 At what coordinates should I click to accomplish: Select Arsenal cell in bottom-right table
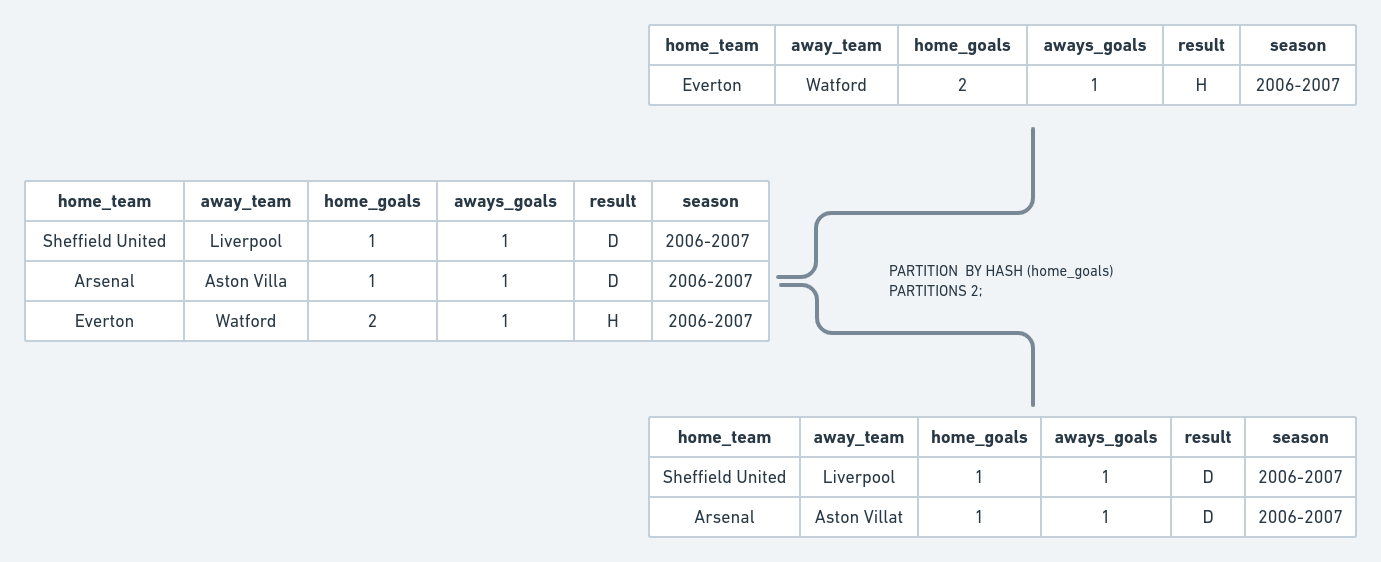[724, 517]
